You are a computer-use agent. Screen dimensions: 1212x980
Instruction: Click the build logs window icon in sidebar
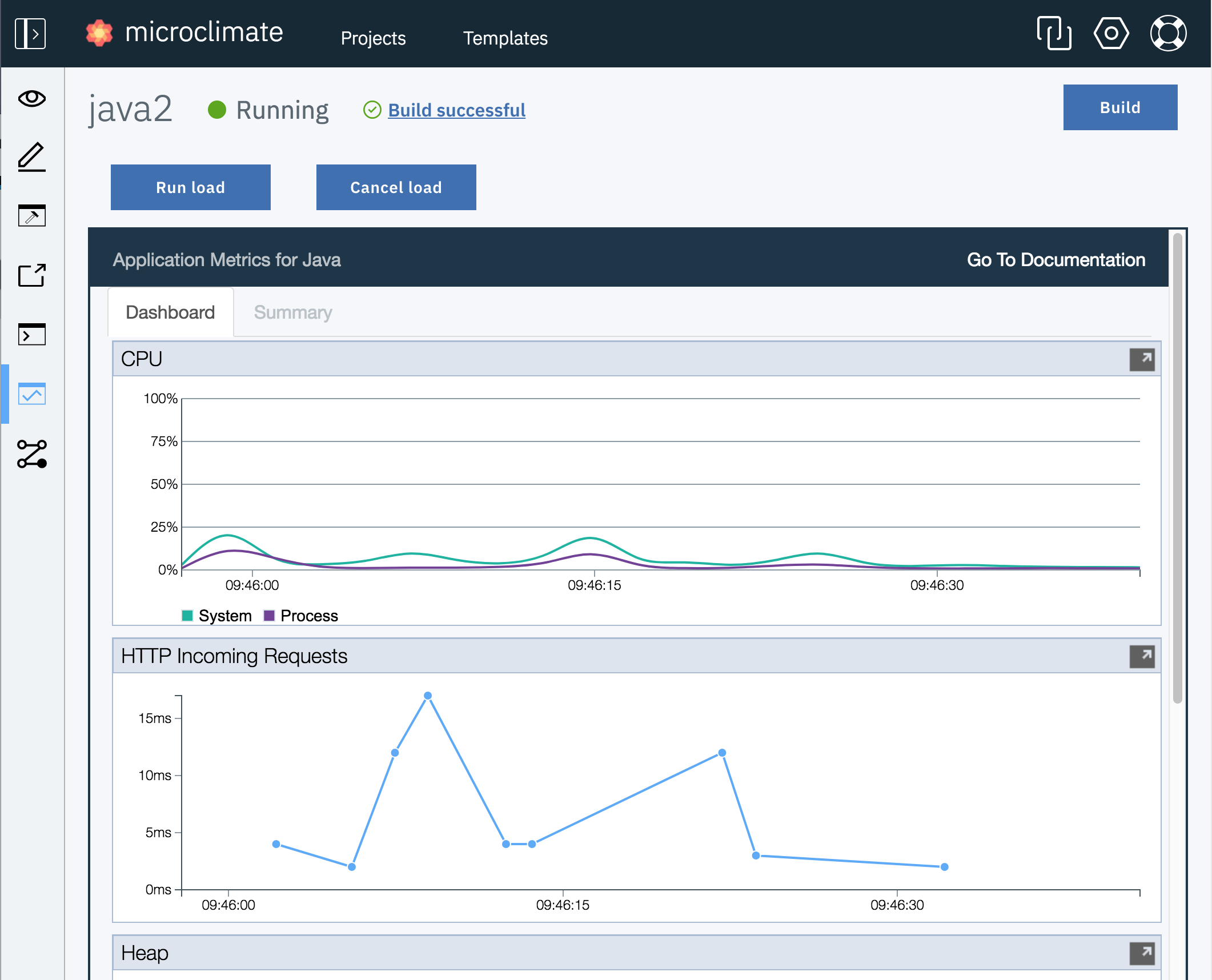[x=32, y=216]
